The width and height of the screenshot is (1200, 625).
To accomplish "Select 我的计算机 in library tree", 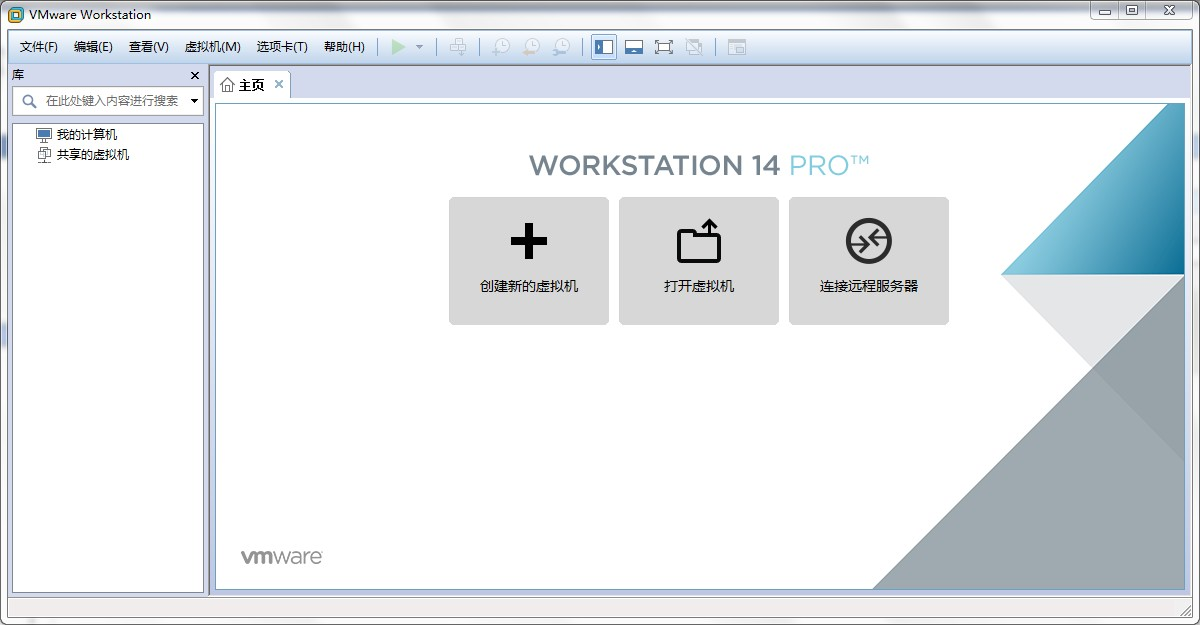I will 87,135.
